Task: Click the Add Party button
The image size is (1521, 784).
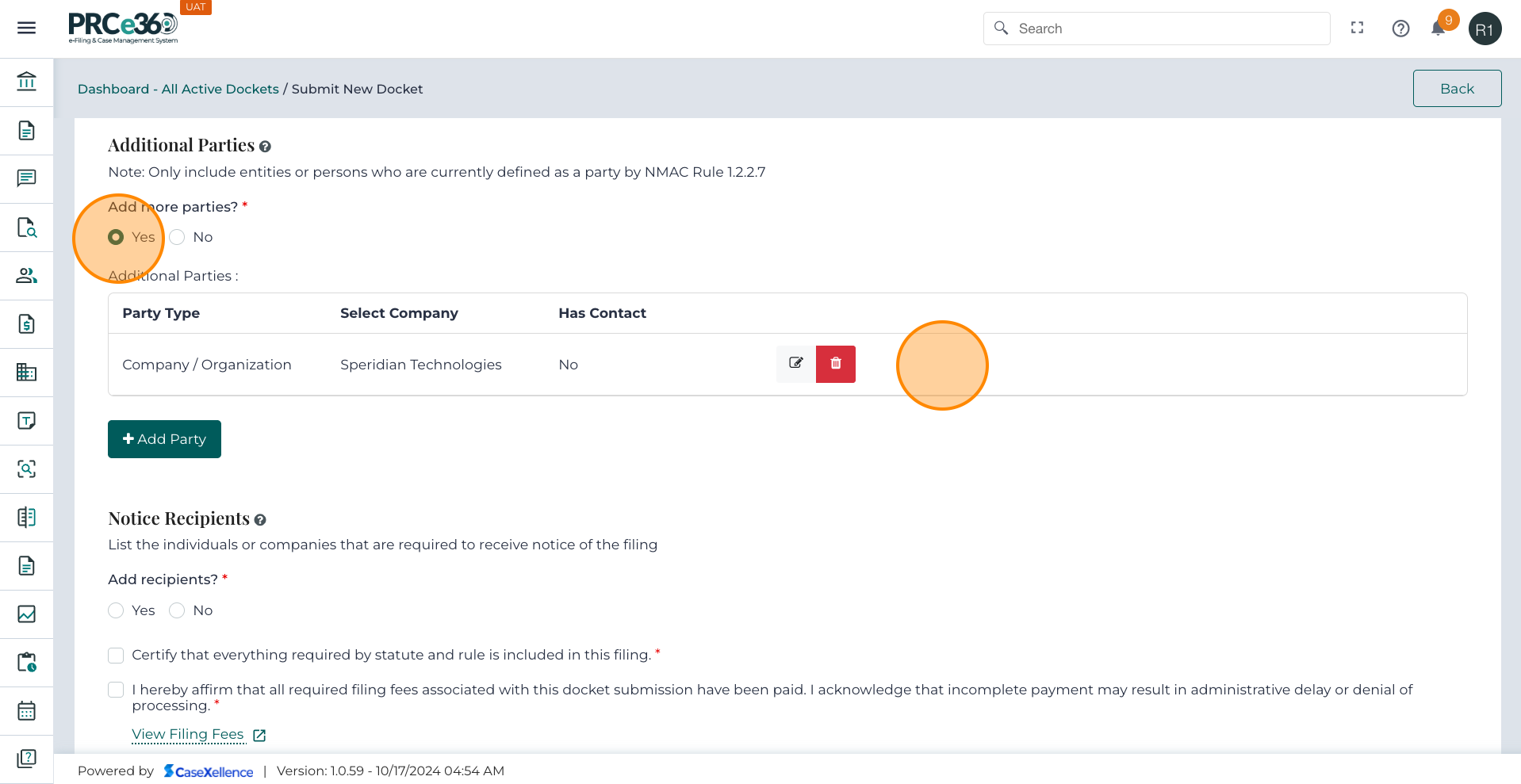Action: (164, 439)
